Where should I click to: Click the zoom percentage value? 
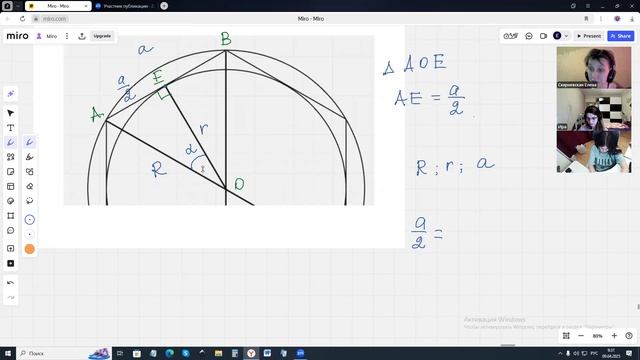click(x=598, y=336)
